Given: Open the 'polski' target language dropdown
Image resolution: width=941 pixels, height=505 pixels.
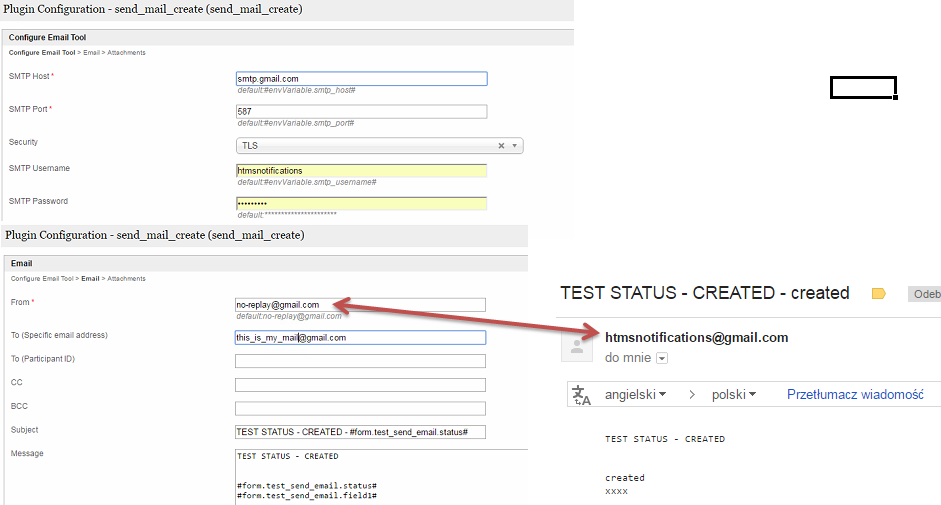Looking at the screenshot, I should point(733,395).
